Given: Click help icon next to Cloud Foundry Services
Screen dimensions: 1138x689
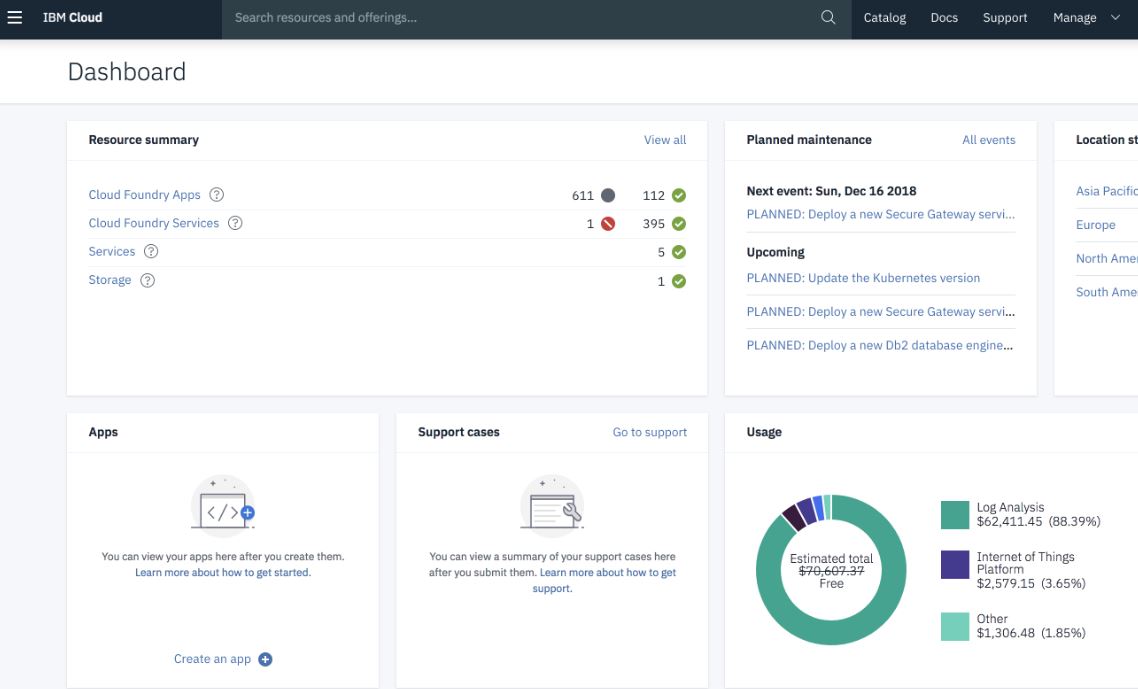Looking at the screenshot, I should tap(235, 223).
